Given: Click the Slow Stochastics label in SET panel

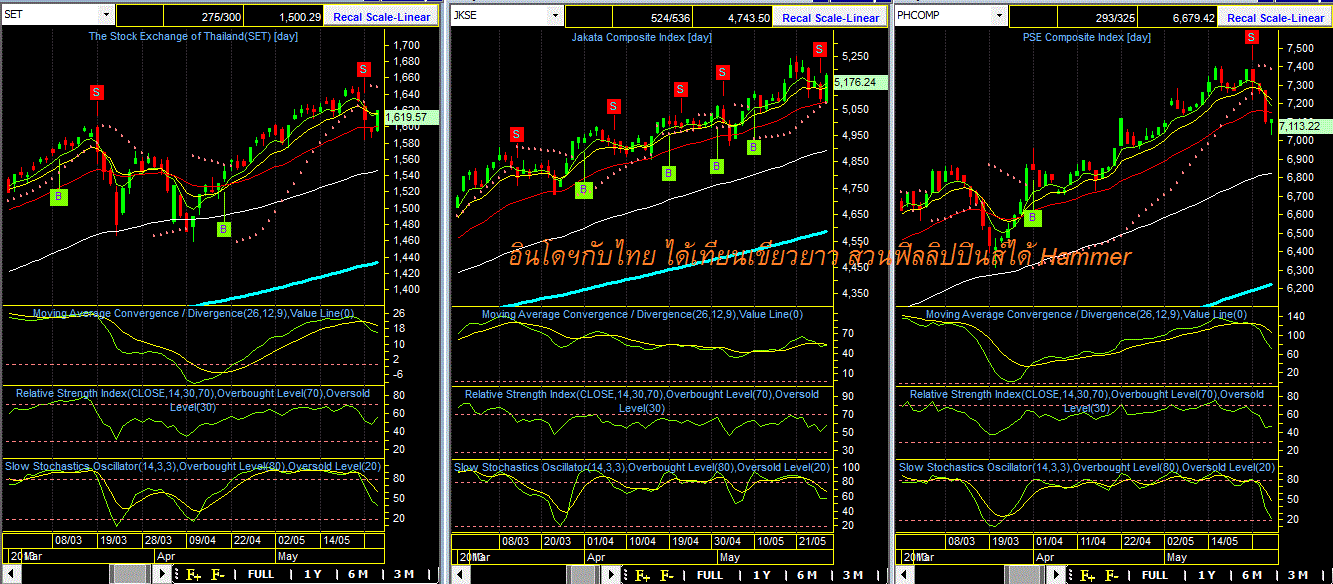Looking at the screenshot, I should pyautogui.click(x=193, y=467).
